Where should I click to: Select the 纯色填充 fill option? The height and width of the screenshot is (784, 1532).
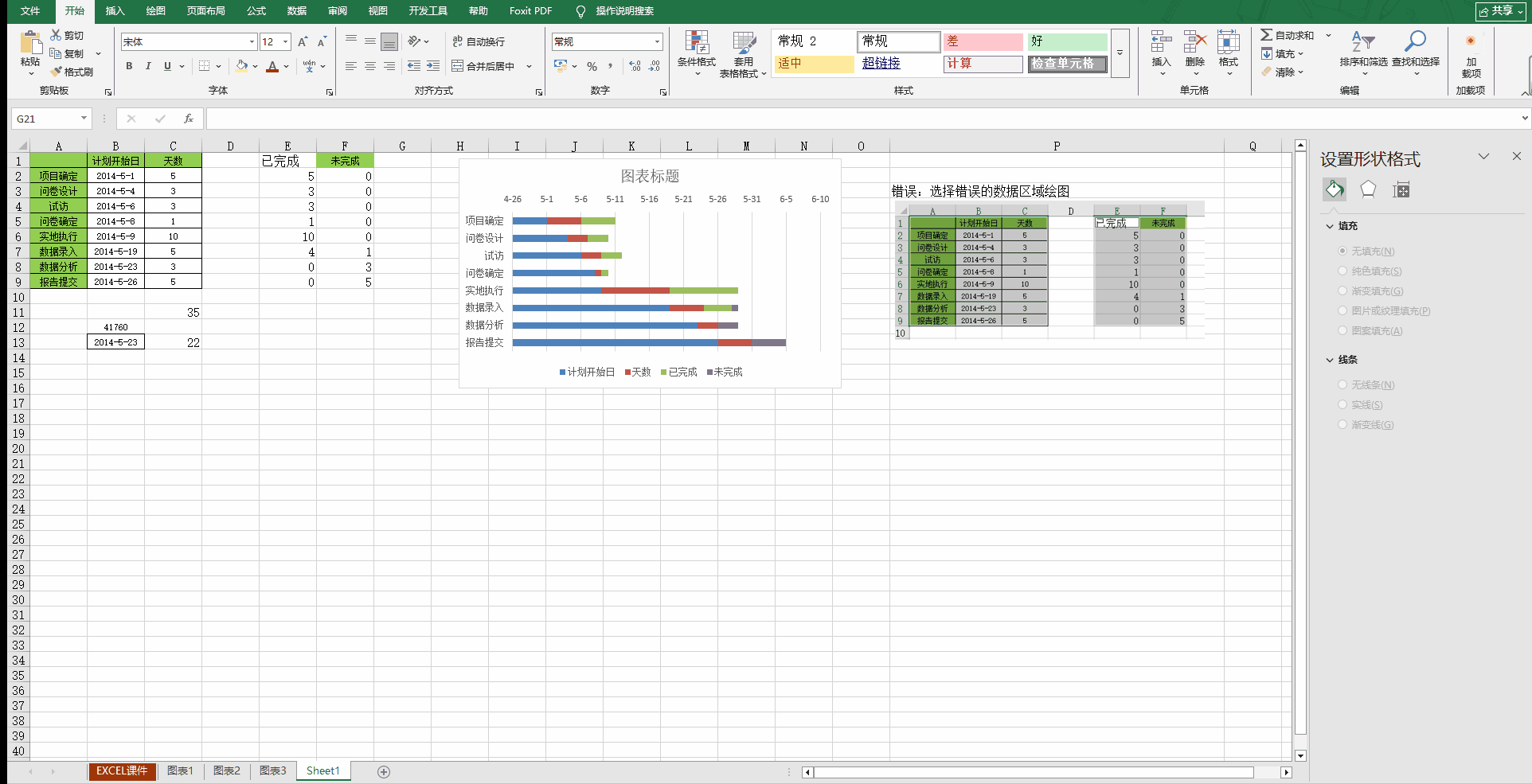1342,271
